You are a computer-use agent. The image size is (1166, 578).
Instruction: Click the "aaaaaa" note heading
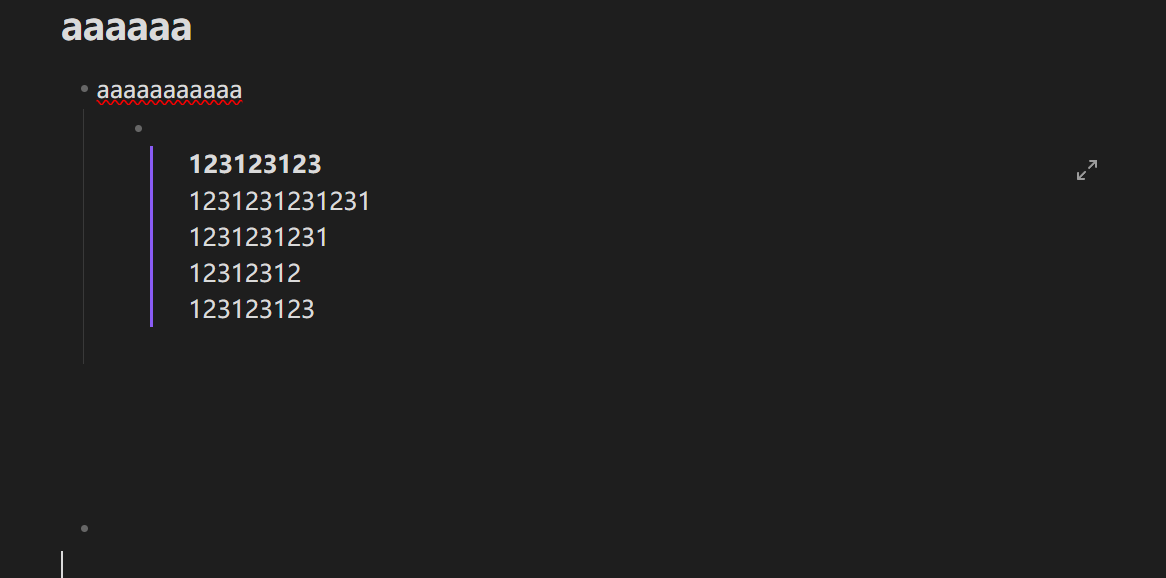click(126, 28)
